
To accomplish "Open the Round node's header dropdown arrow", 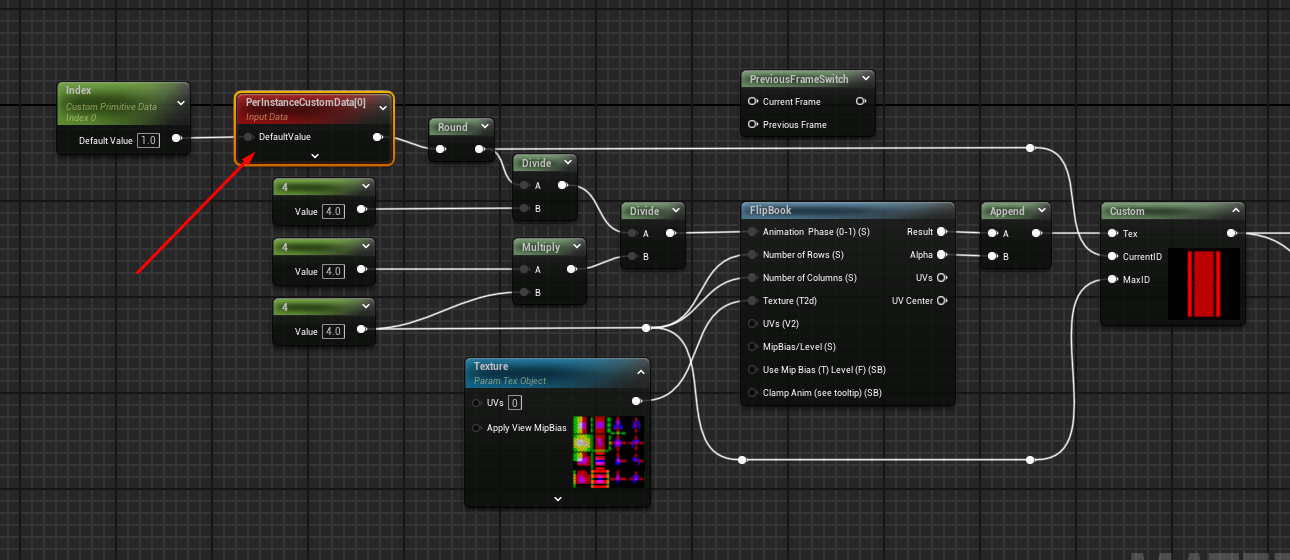I will tap(484, 127).
